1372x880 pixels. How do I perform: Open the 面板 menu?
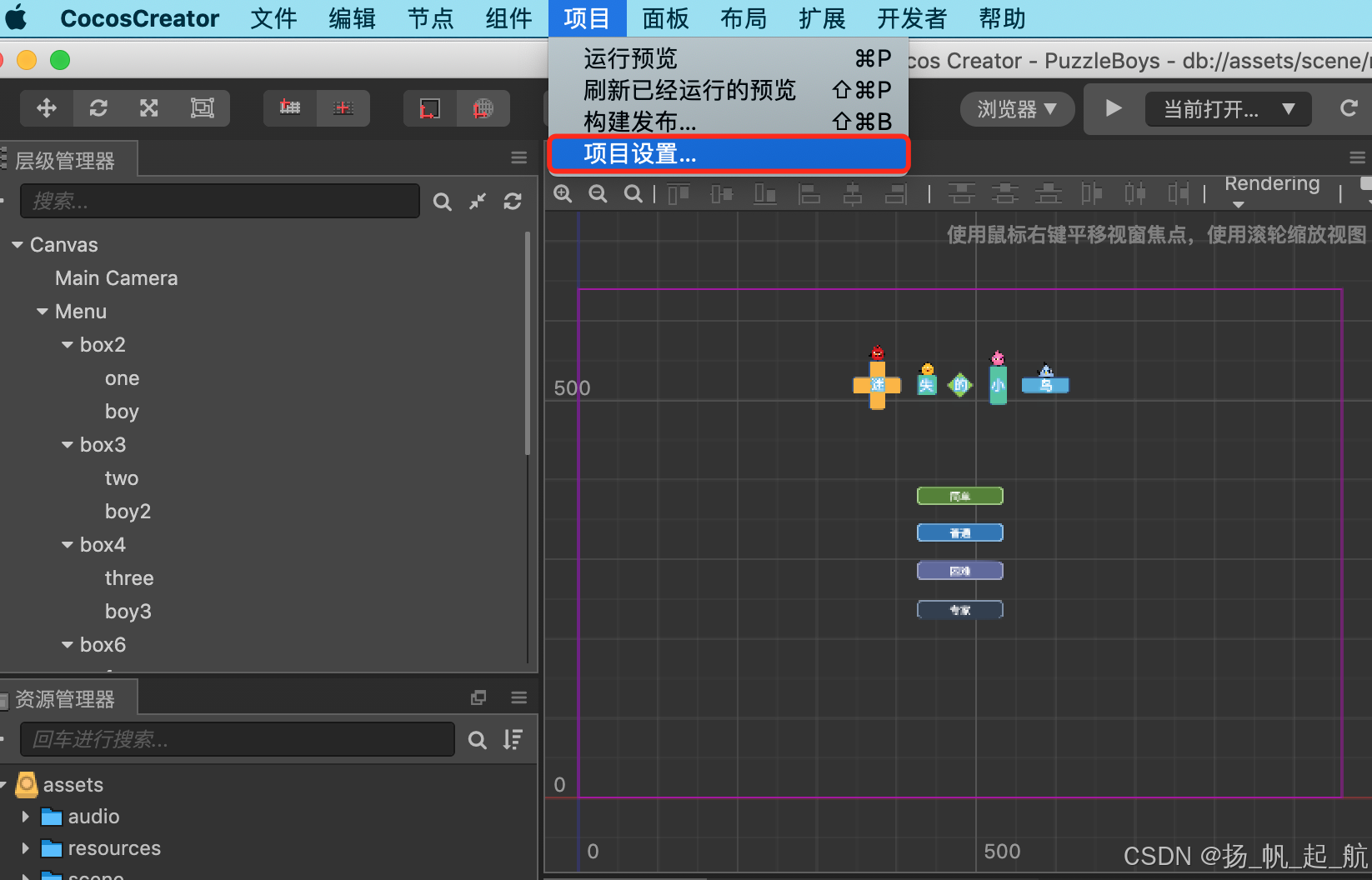coord(665,18)
